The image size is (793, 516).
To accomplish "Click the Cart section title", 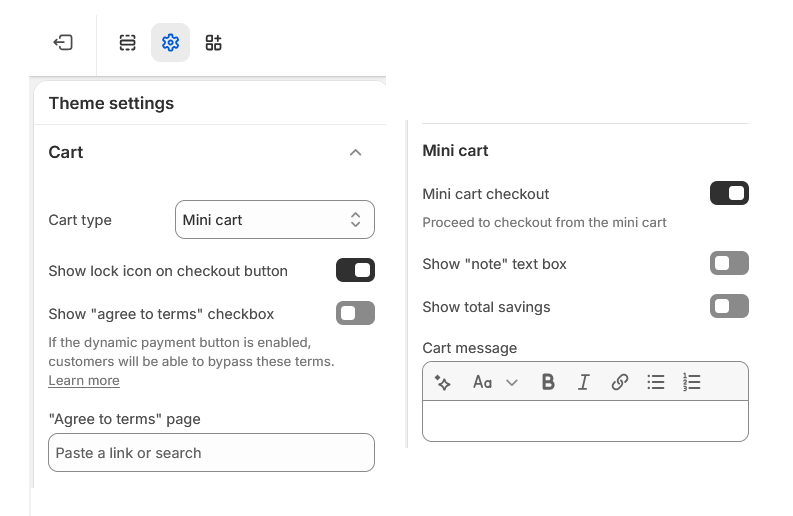I will click(x=66, y=152).
